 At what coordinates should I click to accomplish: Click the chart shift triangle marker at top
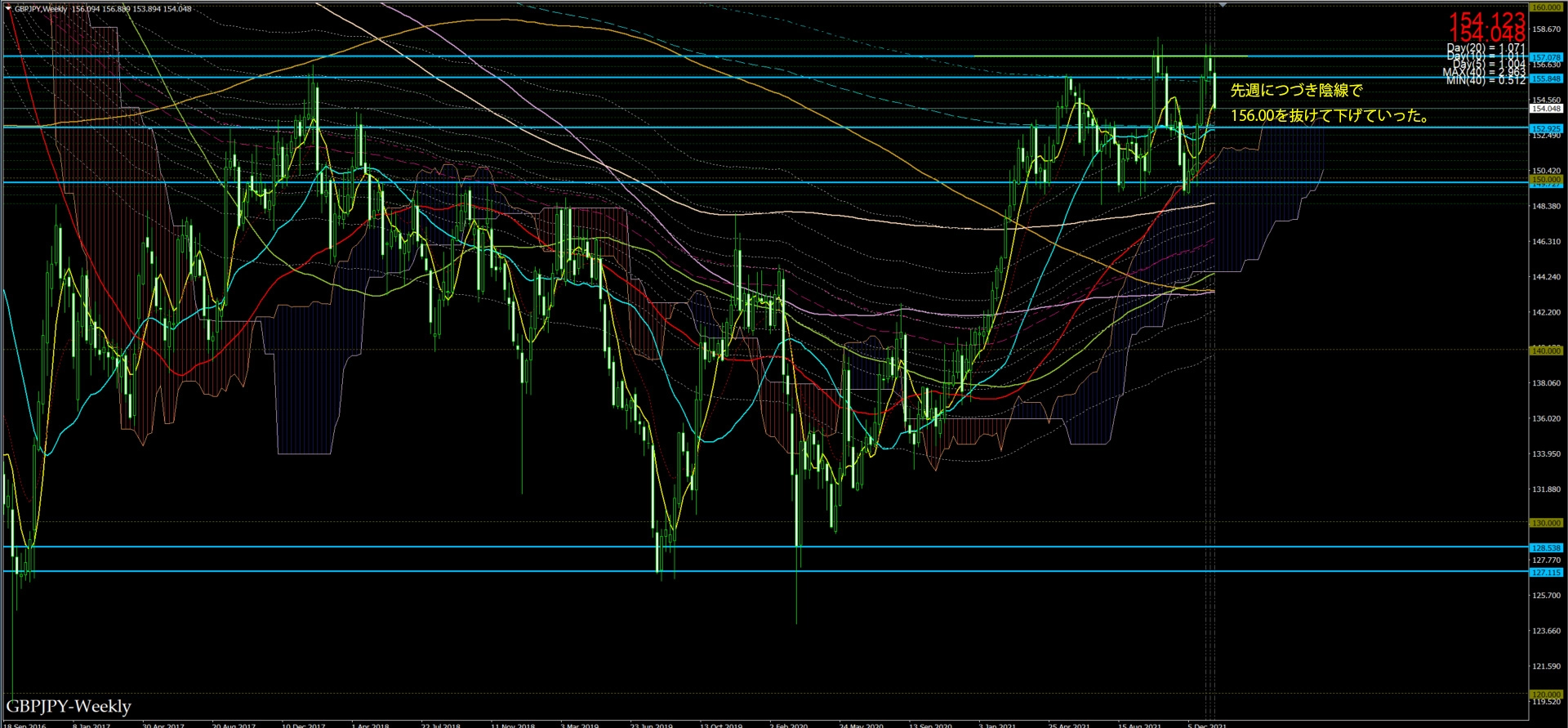[1223, 5]
